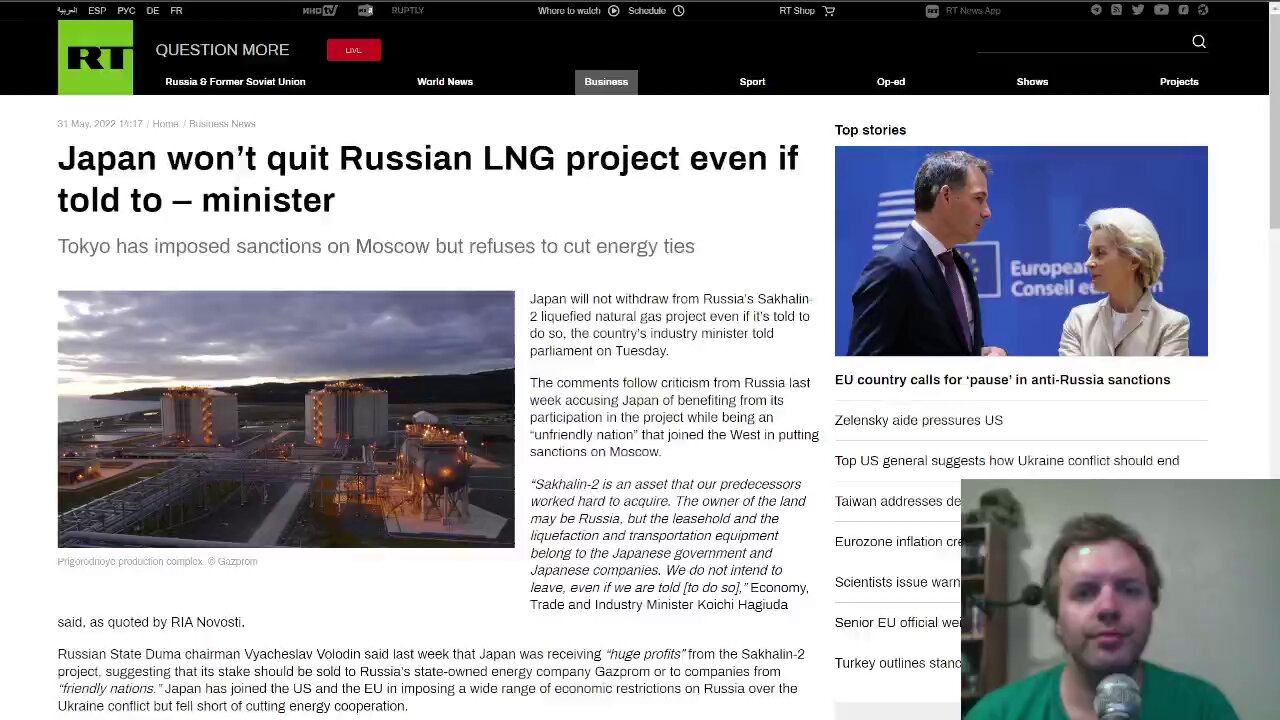Switch language to Arabic
The image size is (1280, 720).
coord(67,11)
